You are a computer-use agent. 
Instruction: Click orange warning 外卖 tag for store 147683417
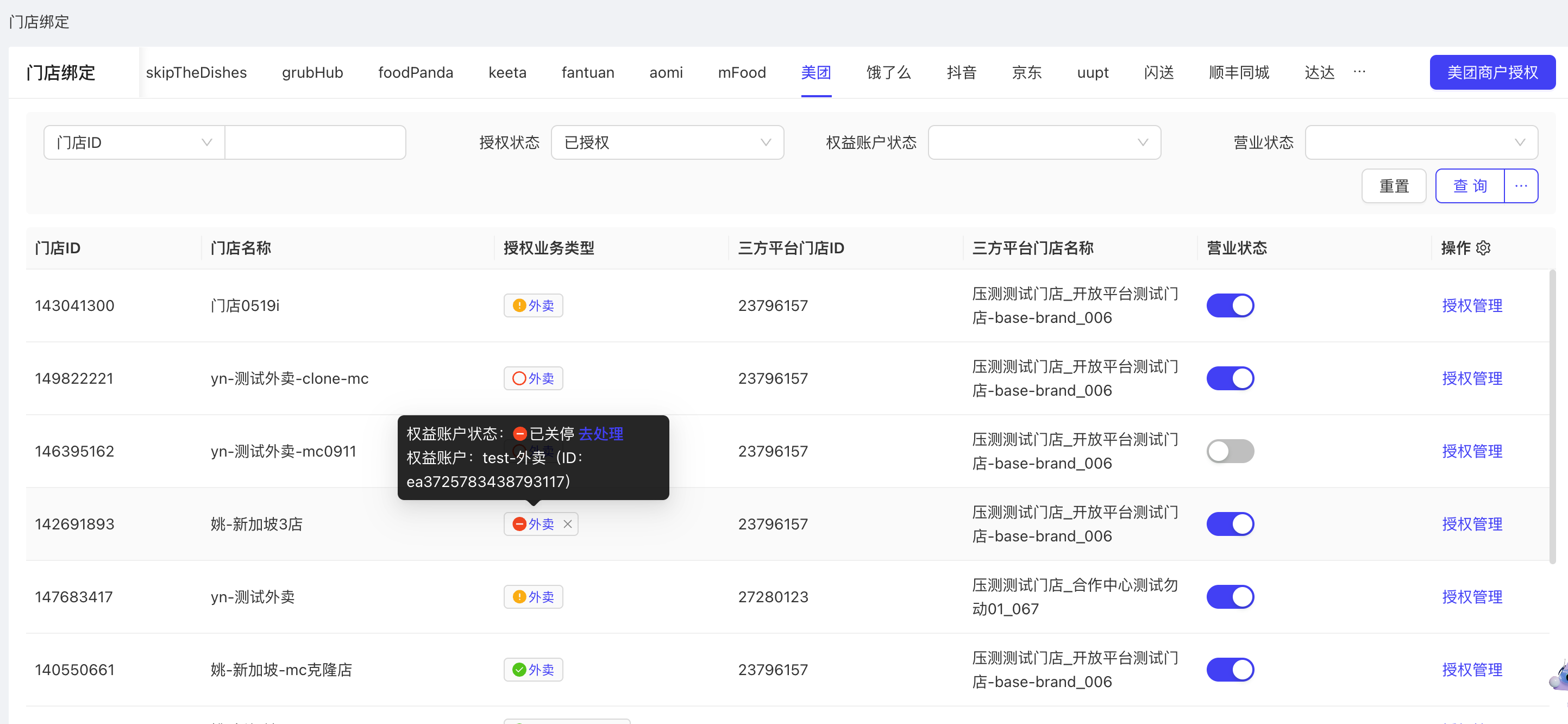[x=533, y=597]
